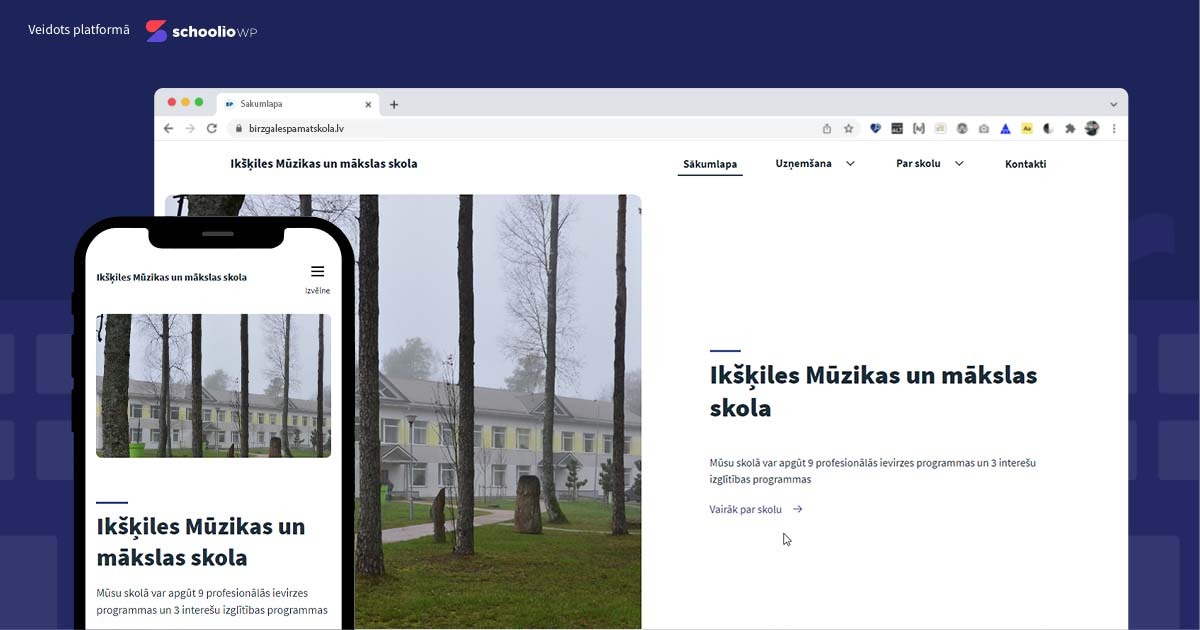Click the share icon in the address bar

tap(827, 129)
